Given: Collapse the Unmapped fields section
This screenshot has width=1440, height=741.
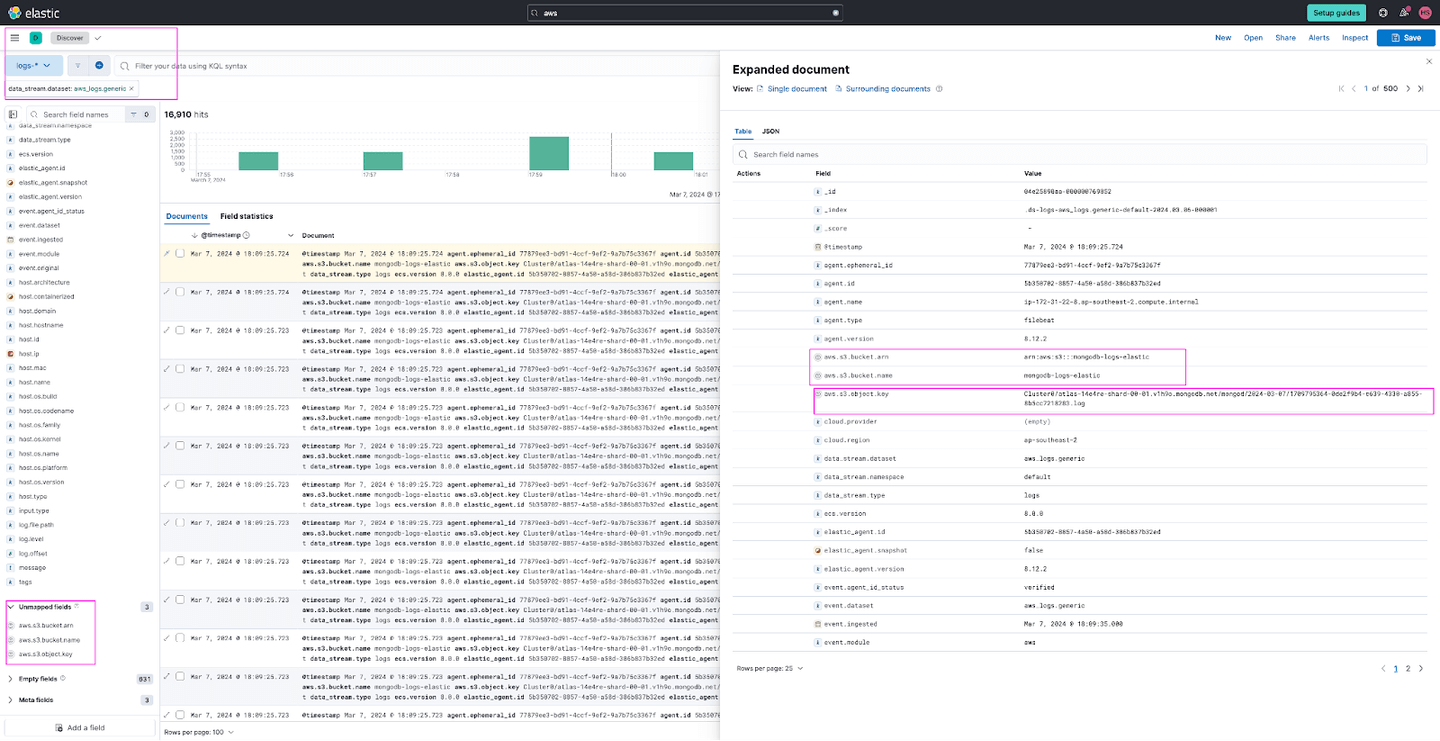Looking at the screenshot, I should [11, 606].
